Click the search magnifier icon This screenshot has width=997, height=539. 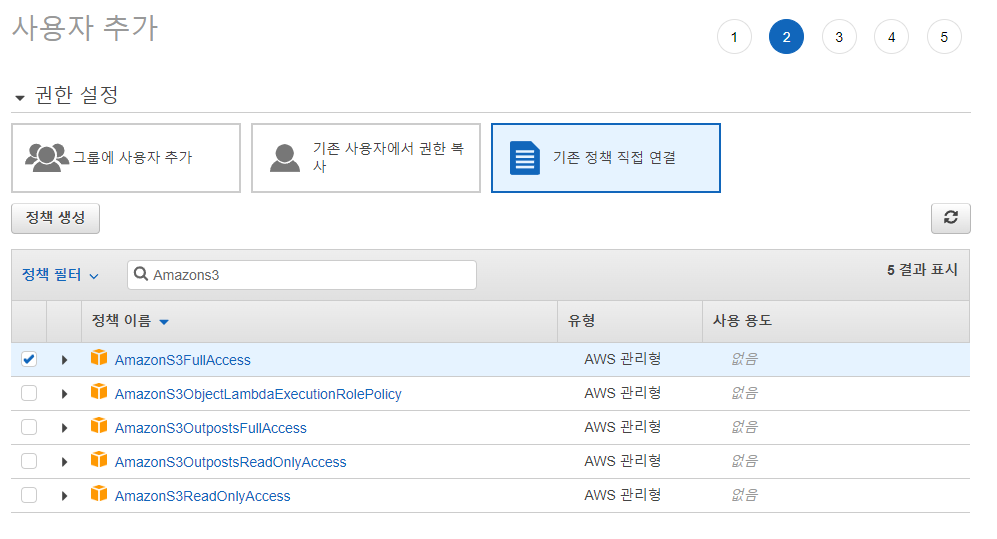click(x=141, y=274)
